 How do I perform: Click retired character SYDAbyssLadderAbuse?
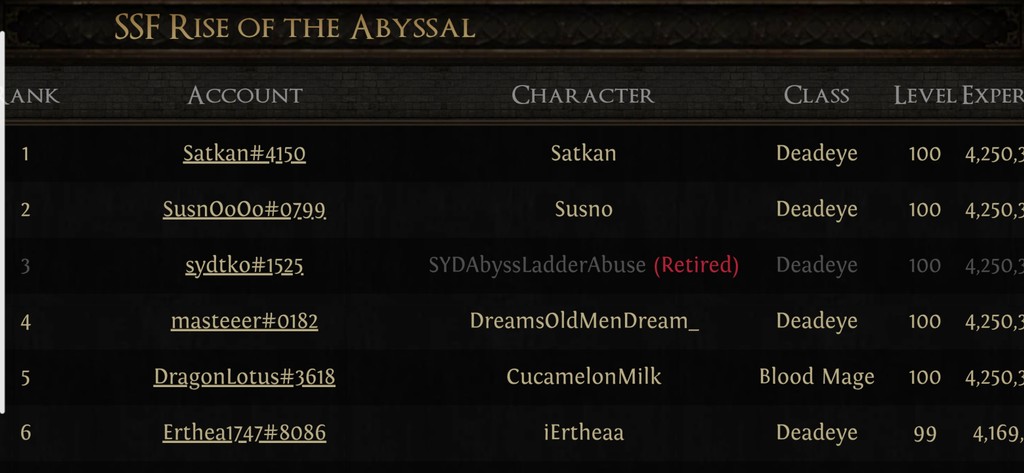click(x=537, y=266)
